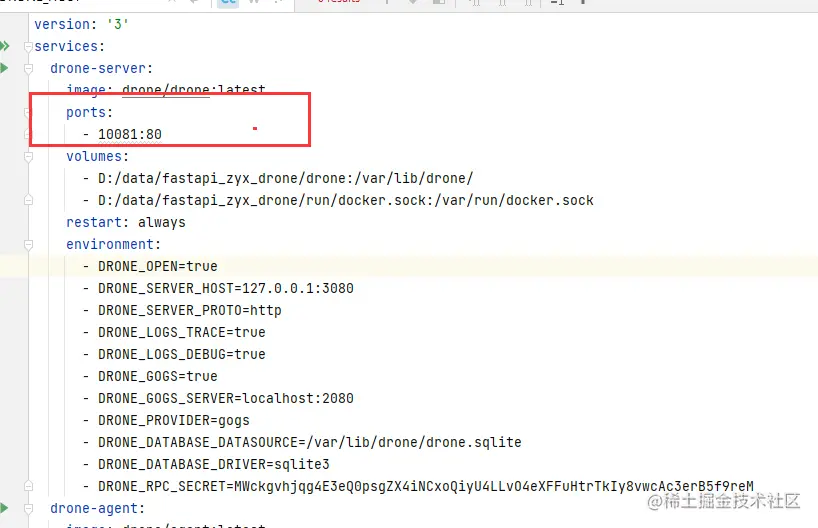818x528 pixels.
Task: Run the drone-server service from the gutter arrow
Action: tap(4, 68)
